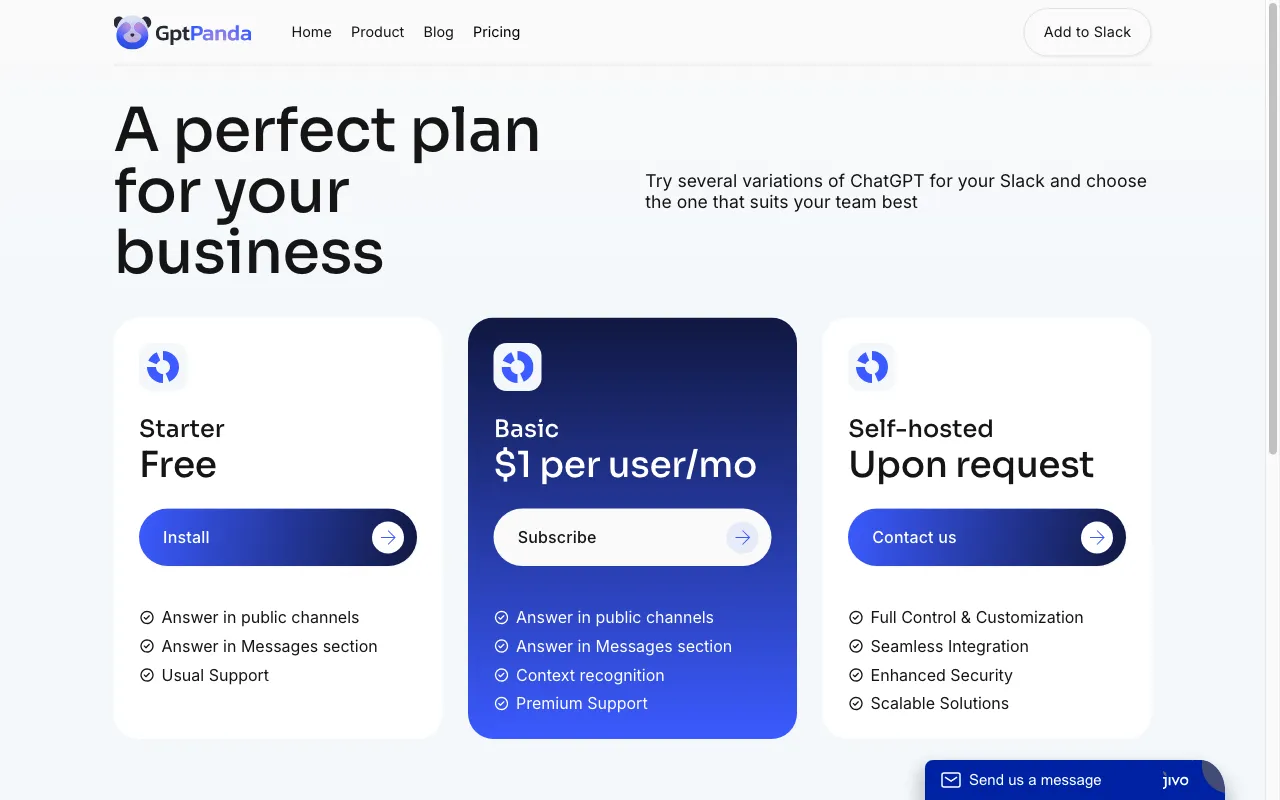This screenshot has height=800, width=1280.
Task: Click the arrow icon on Install button
Action: (388, 537)
